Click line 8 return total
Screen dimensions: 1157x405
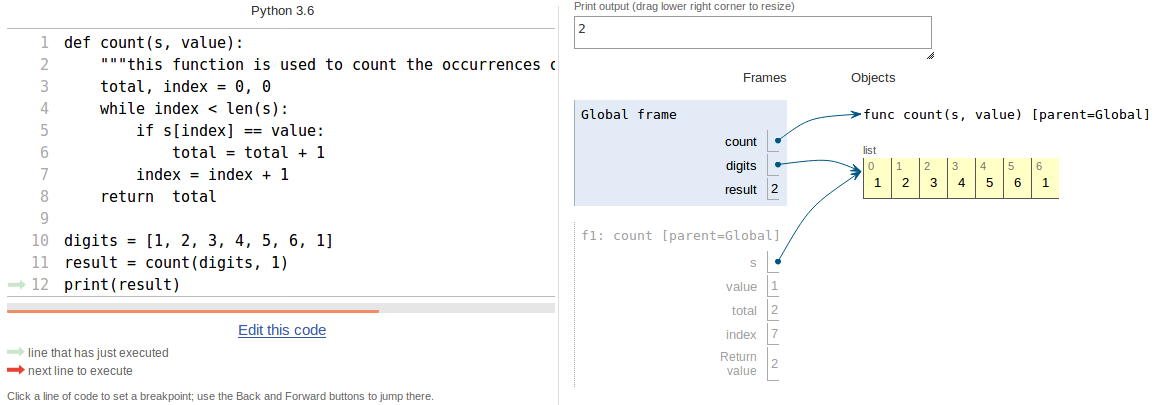[x=158, y=197]
